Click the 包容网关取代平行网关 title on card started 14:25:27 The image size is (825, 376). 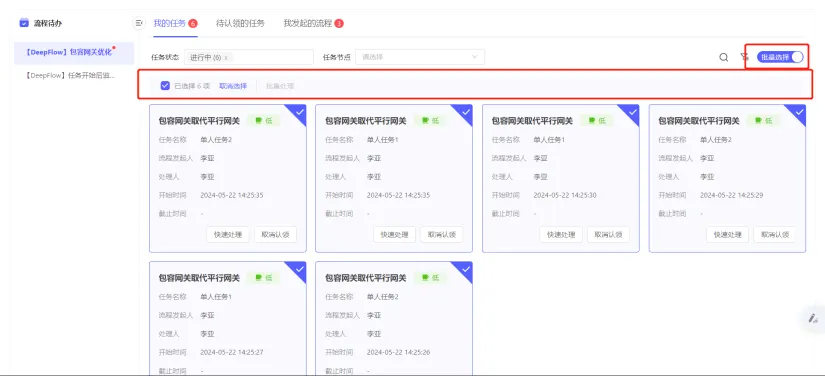click(x=199, y=278)
